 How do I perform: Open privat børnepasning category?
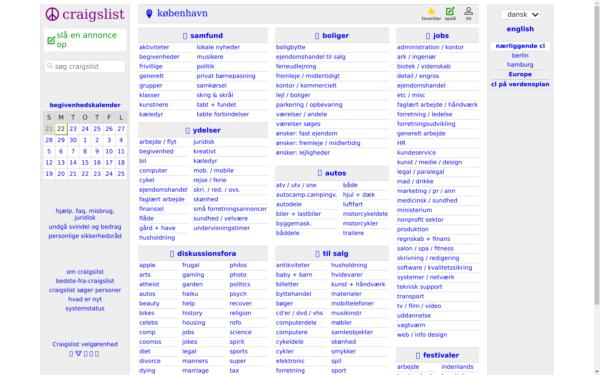click(x=226, y=76)
